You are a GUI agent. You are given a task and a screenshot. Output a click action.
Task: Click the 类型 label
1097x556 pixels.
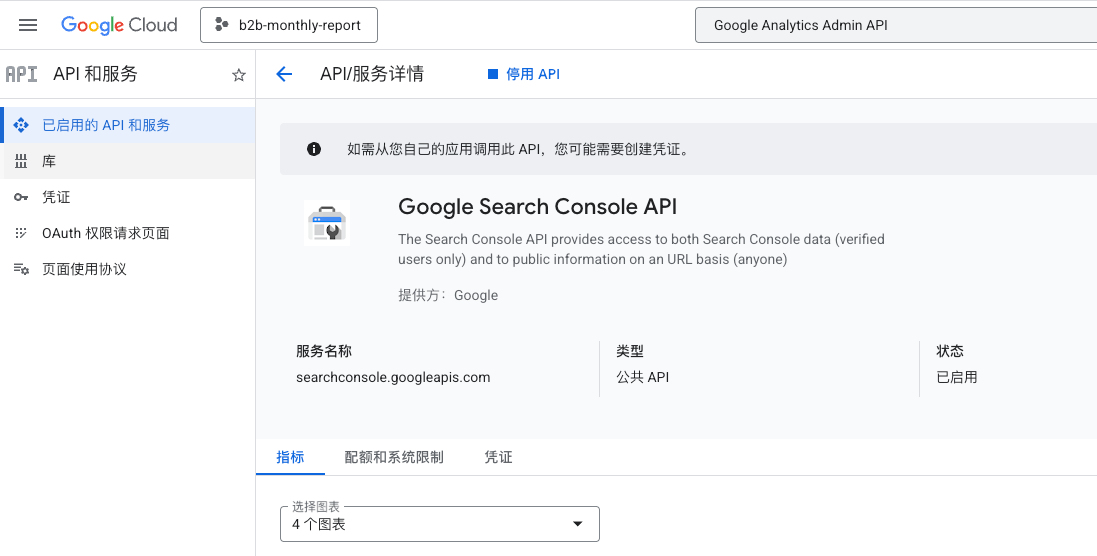coord(630,351)
